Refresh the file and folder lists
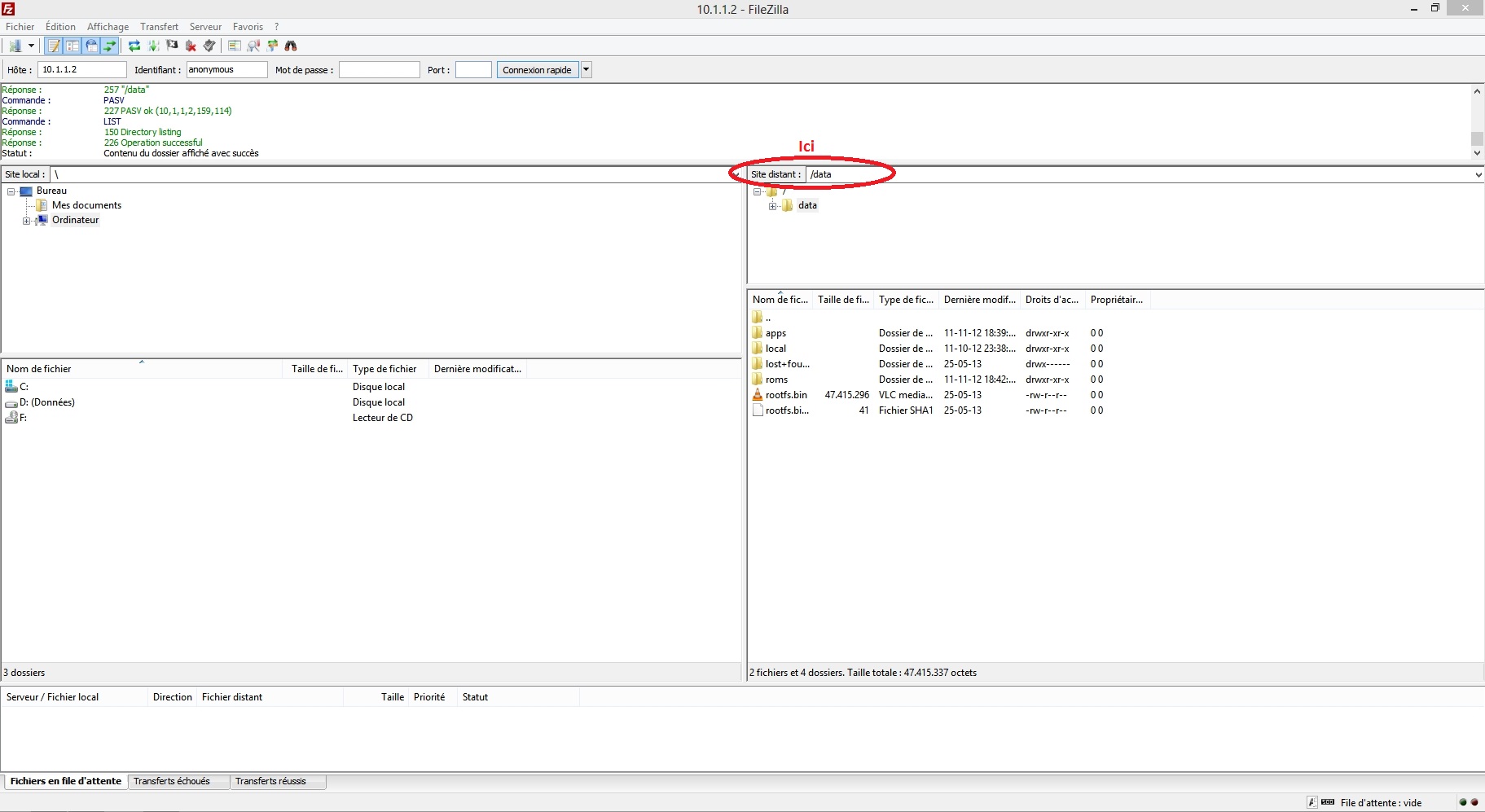 coord(134,46)
